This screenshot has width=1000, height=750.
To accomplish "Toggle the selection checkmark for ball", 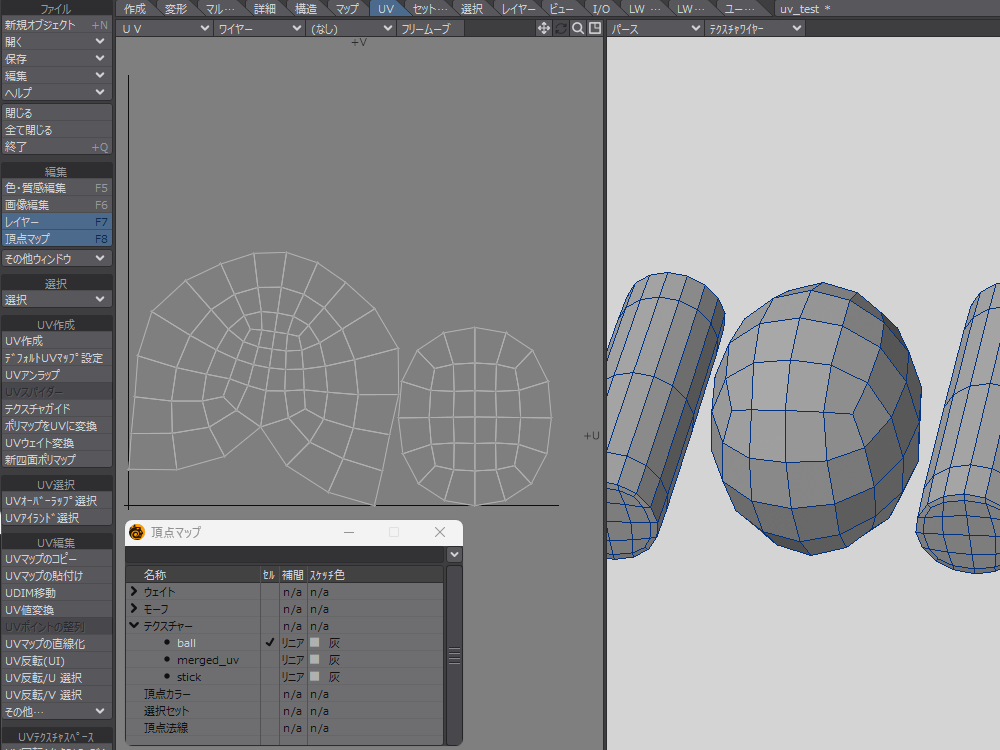I will pyautogui.click(x=269, y=643).
